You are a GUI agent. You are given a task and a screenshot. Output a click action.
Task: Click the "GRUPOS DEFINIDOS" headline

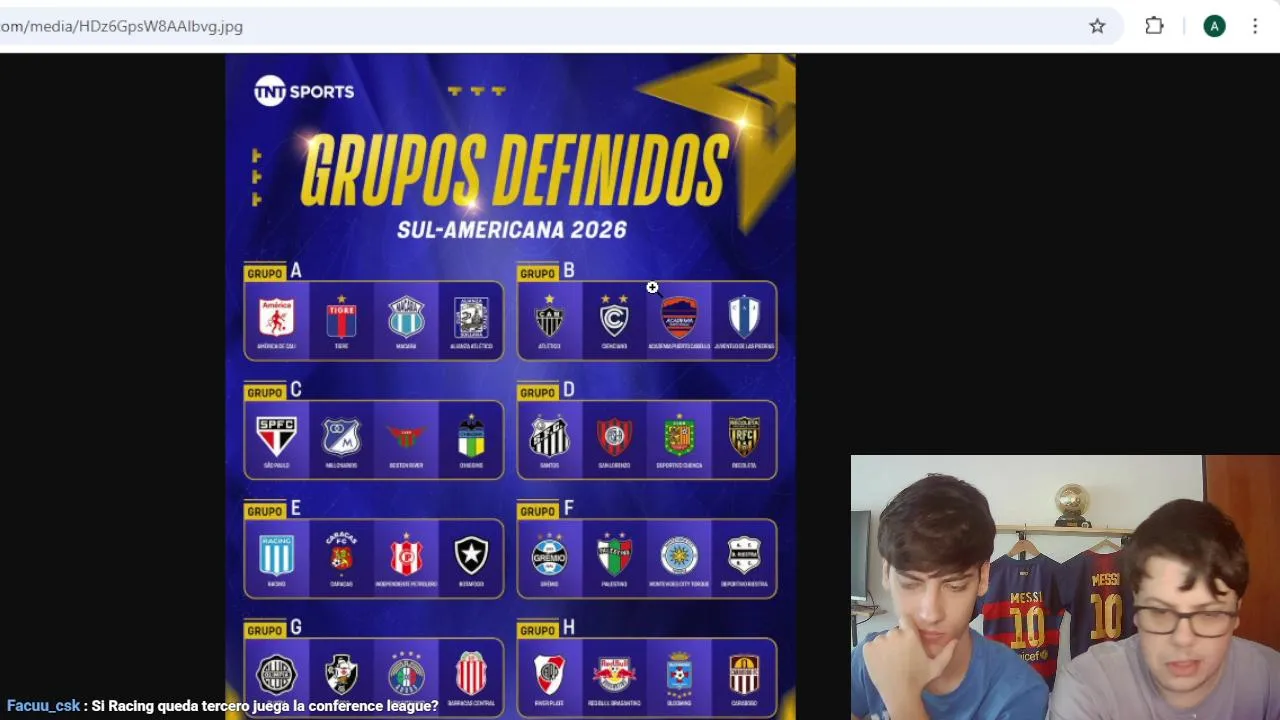tap(514, 170)
